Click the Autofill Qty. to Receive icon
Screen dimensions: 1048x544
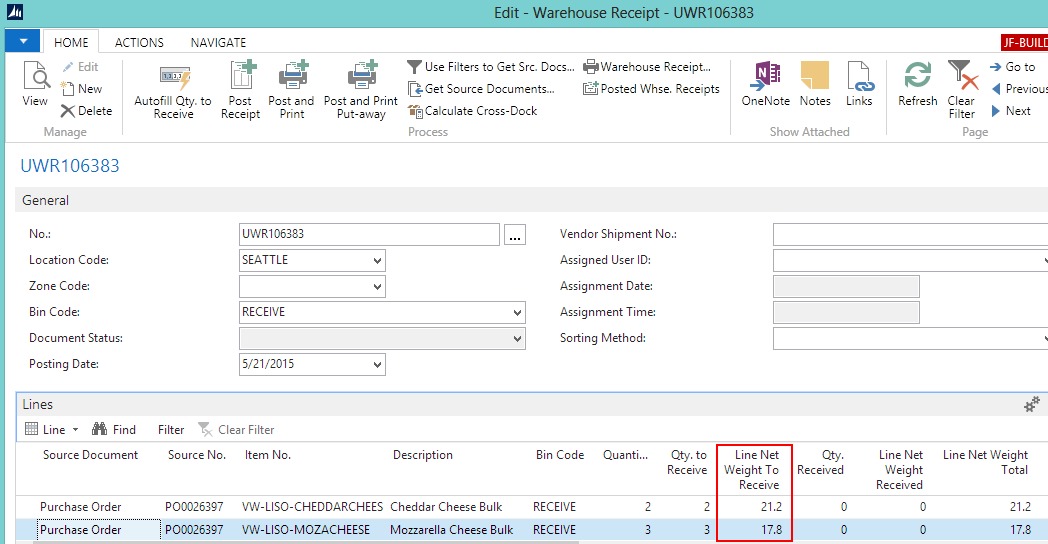pos(173,78)
